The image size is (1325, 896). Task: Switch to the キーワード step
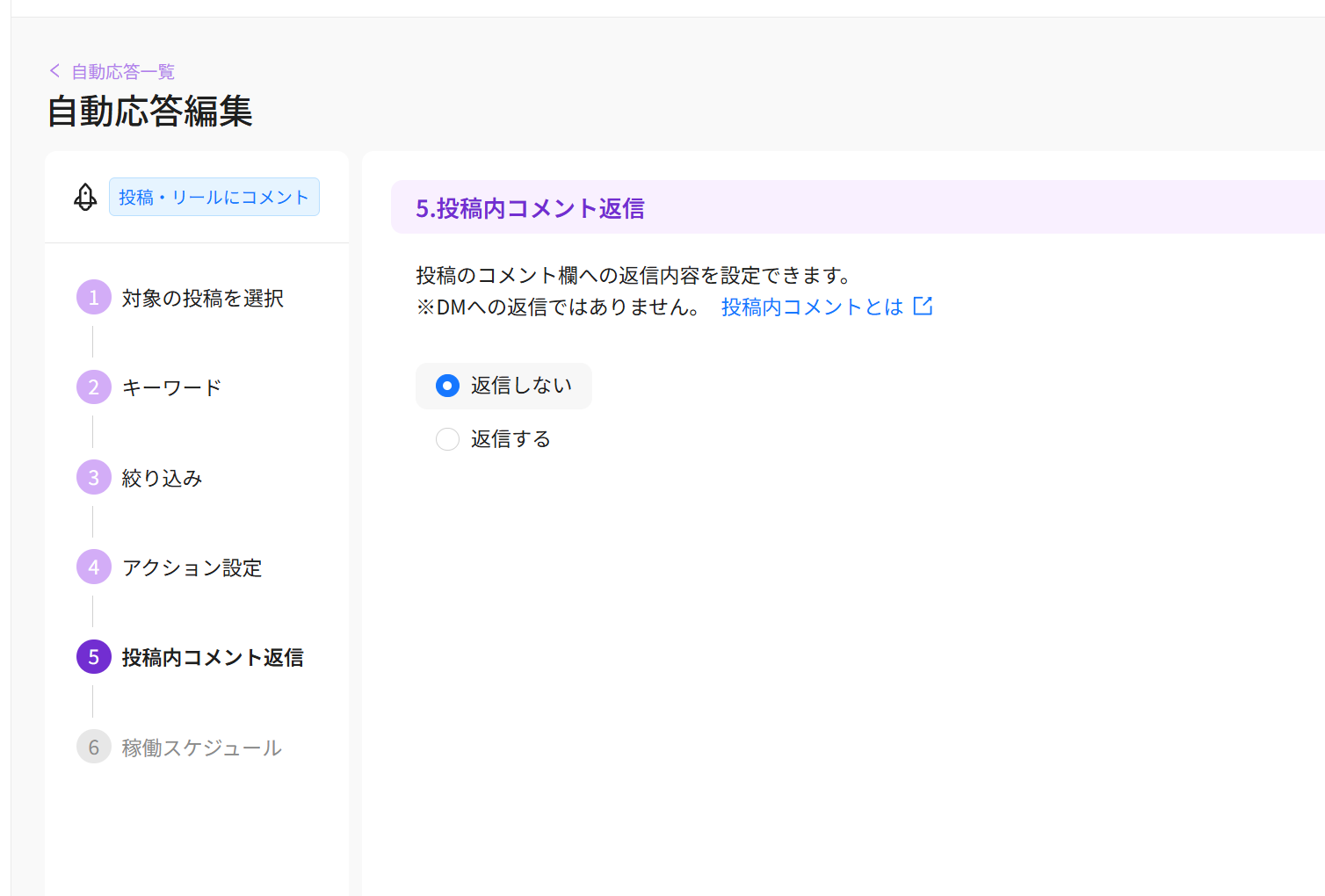(171, 388)
